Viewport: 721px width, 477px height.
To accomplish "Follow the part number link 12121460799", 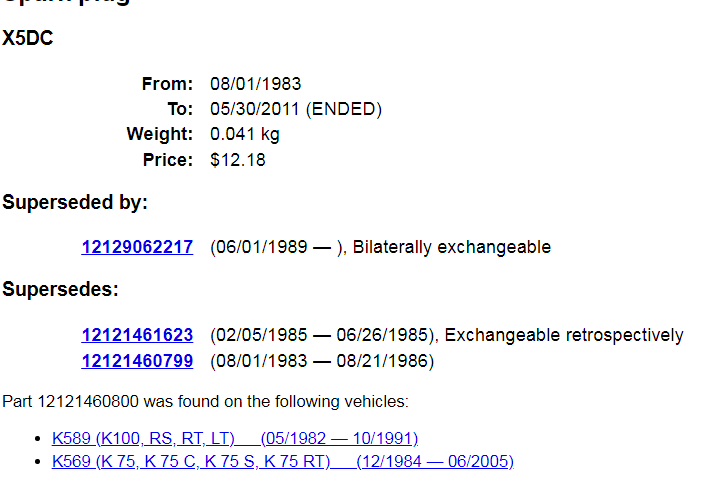I will (x=137, y=360).
